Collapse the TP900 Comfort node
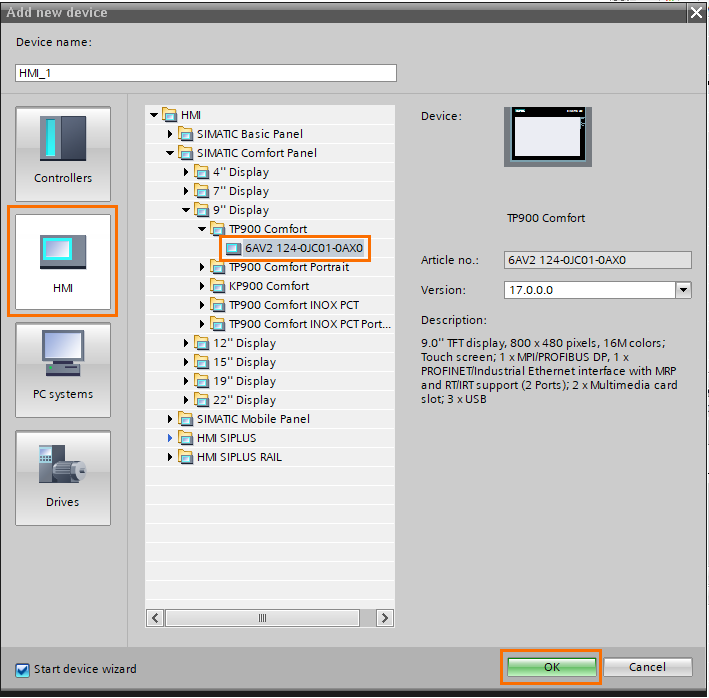Screen dimensions: 709x698 point(202,229)
